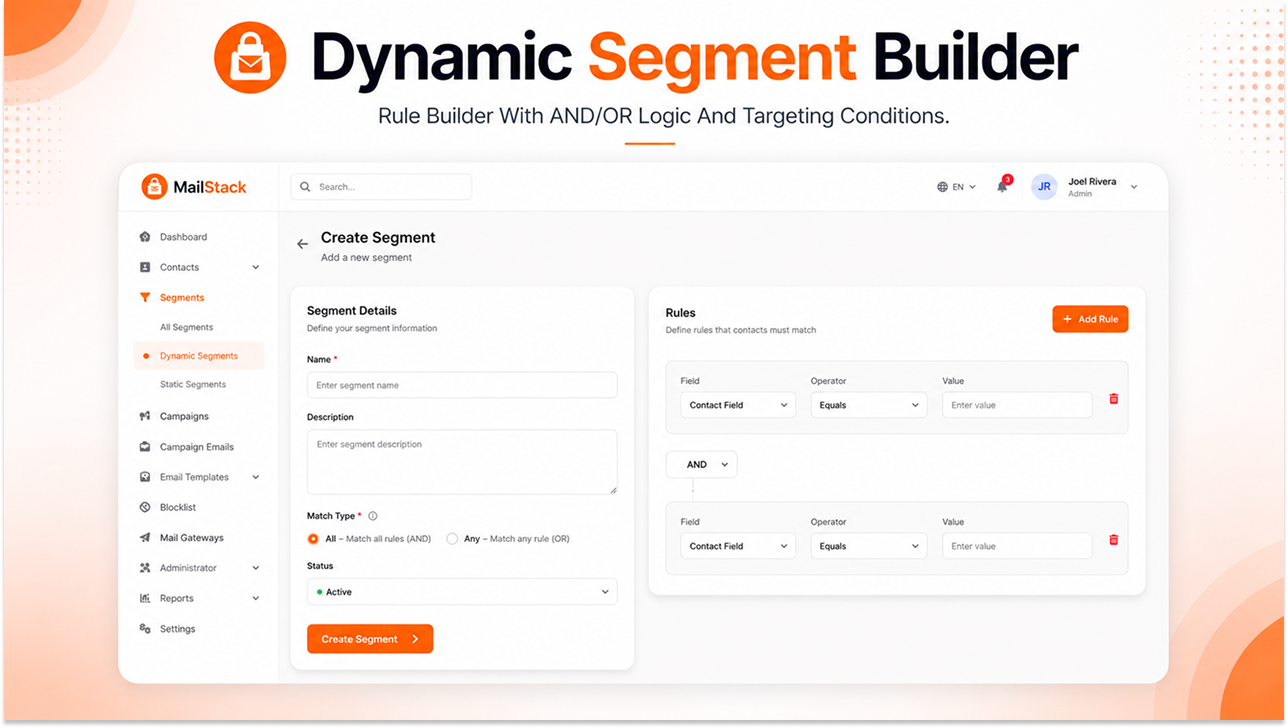Click the search magnifier icon
1288x728 pixels.
(305, 187)
